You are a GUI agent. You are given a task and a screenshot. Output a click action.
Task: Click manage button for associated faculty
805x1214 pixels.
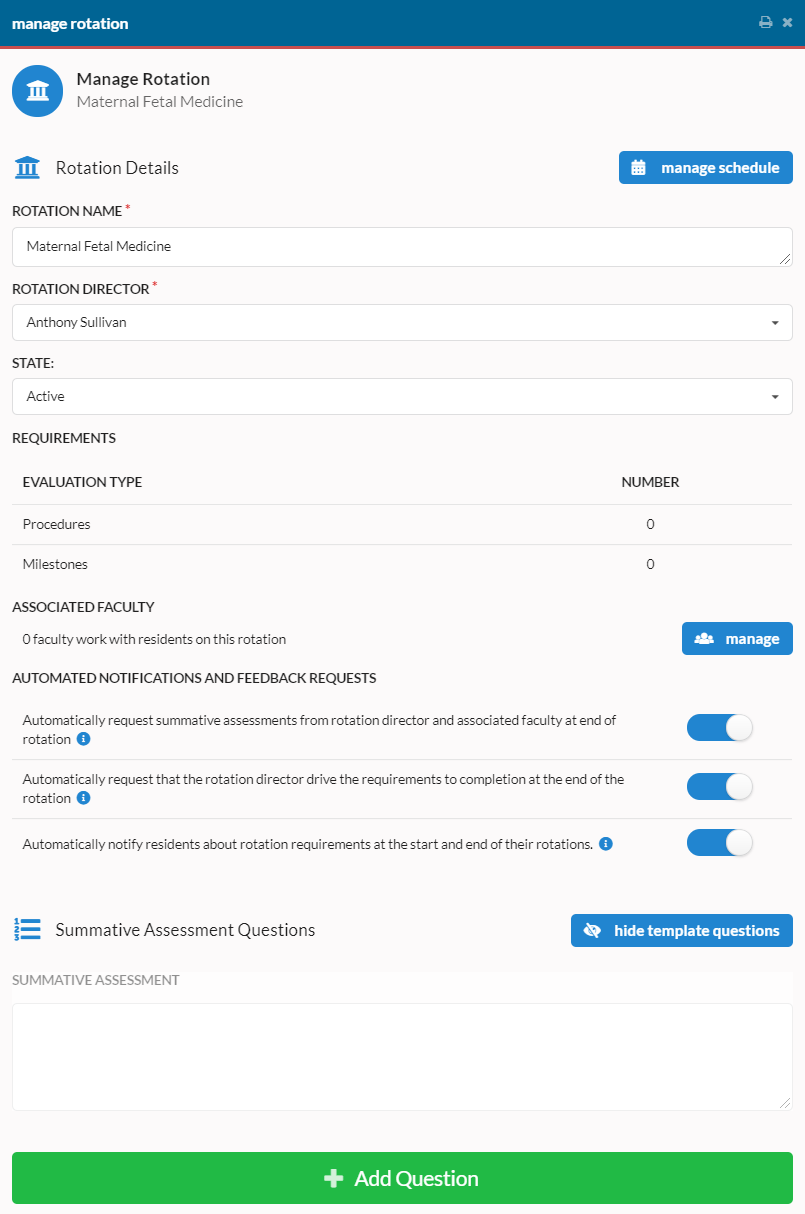pyautogui.click(x=737, y=638)
